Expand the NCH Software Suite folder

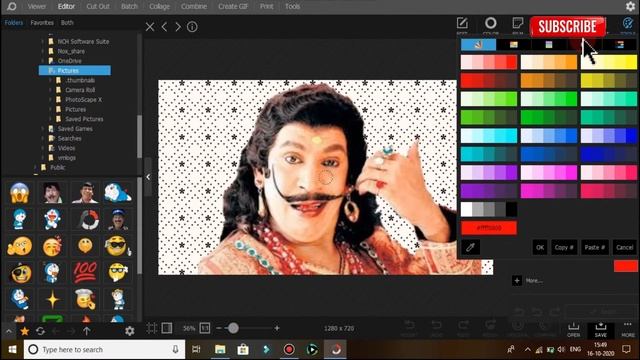pyautogui.click(x=43, y=42)
